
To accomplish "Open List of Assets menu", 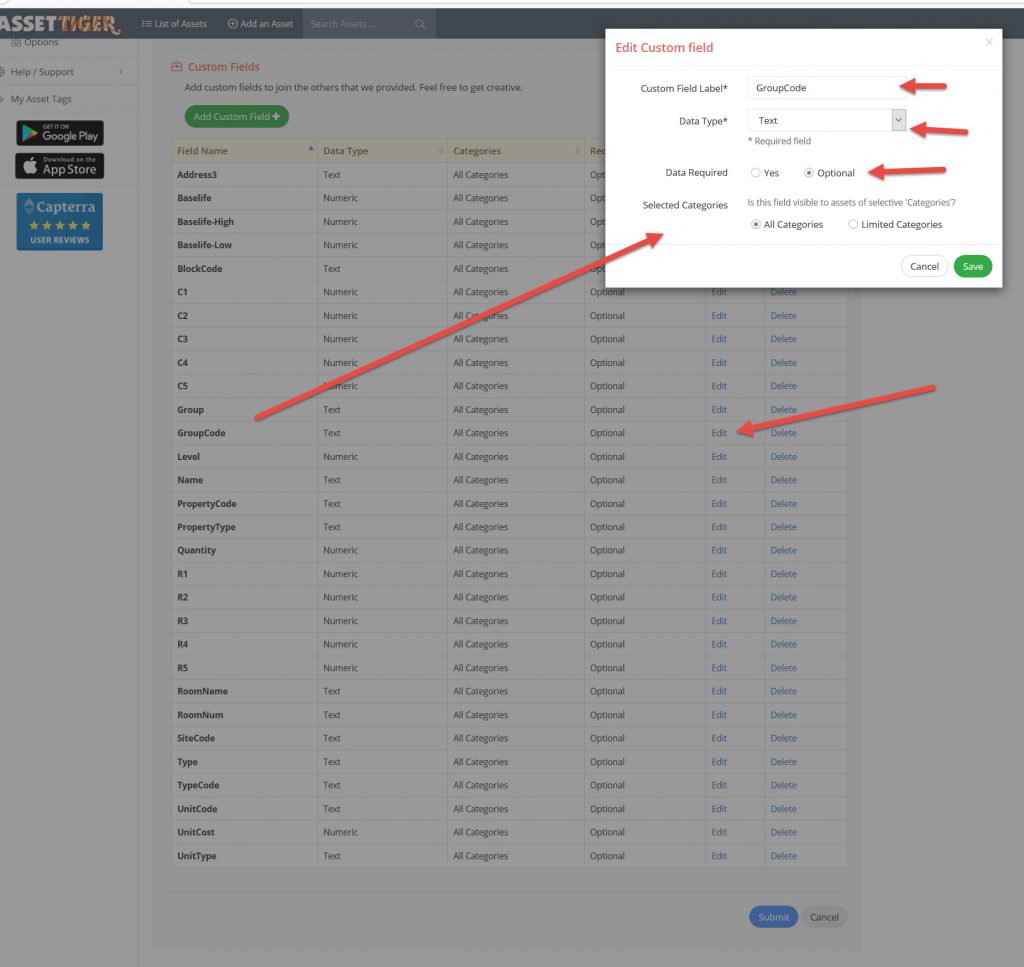I will click(x=174, y=24).
